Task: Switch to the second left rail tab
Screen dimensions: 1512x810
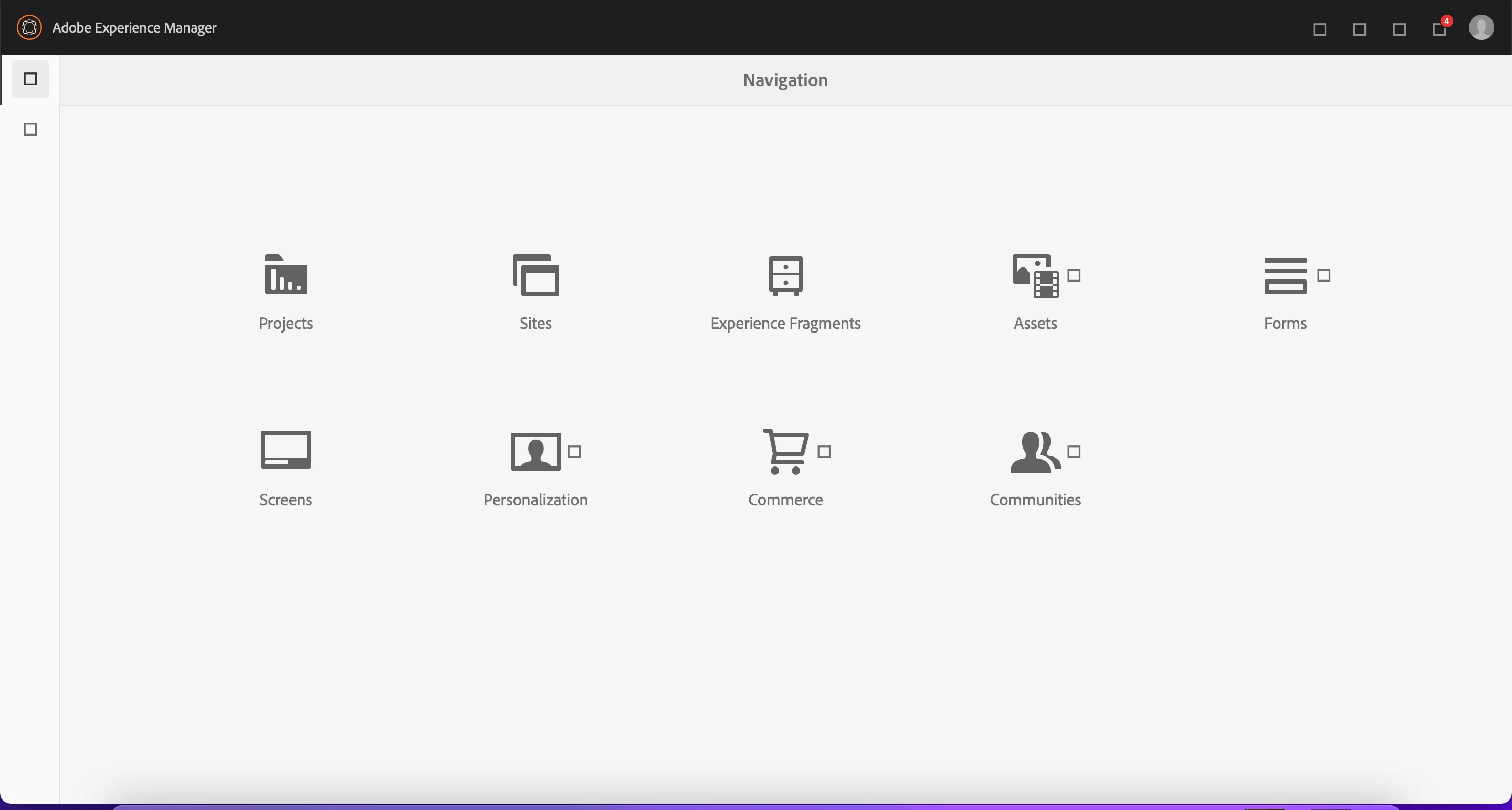Action: [x=30, y=129]
